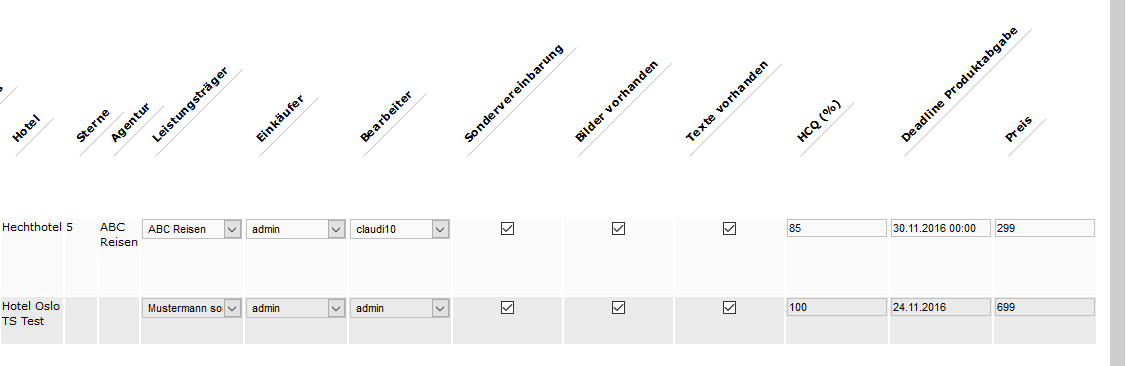This screenshot has width=1126, height=366.
Task: Toggle Sondervereinbarung checkbox for Hechthotel
Action: click(x=507, y=228)
